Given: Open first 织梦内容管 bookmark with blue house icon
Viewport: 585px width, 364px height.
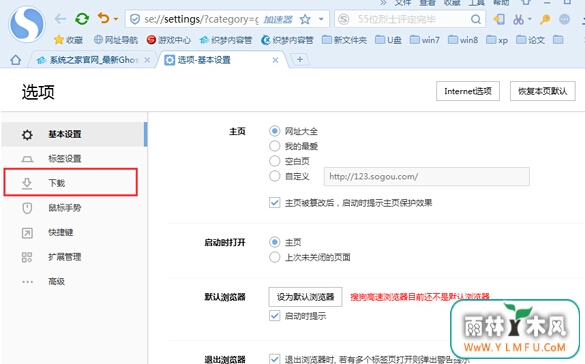Looking at the screenshot, I should coord(226,40).
